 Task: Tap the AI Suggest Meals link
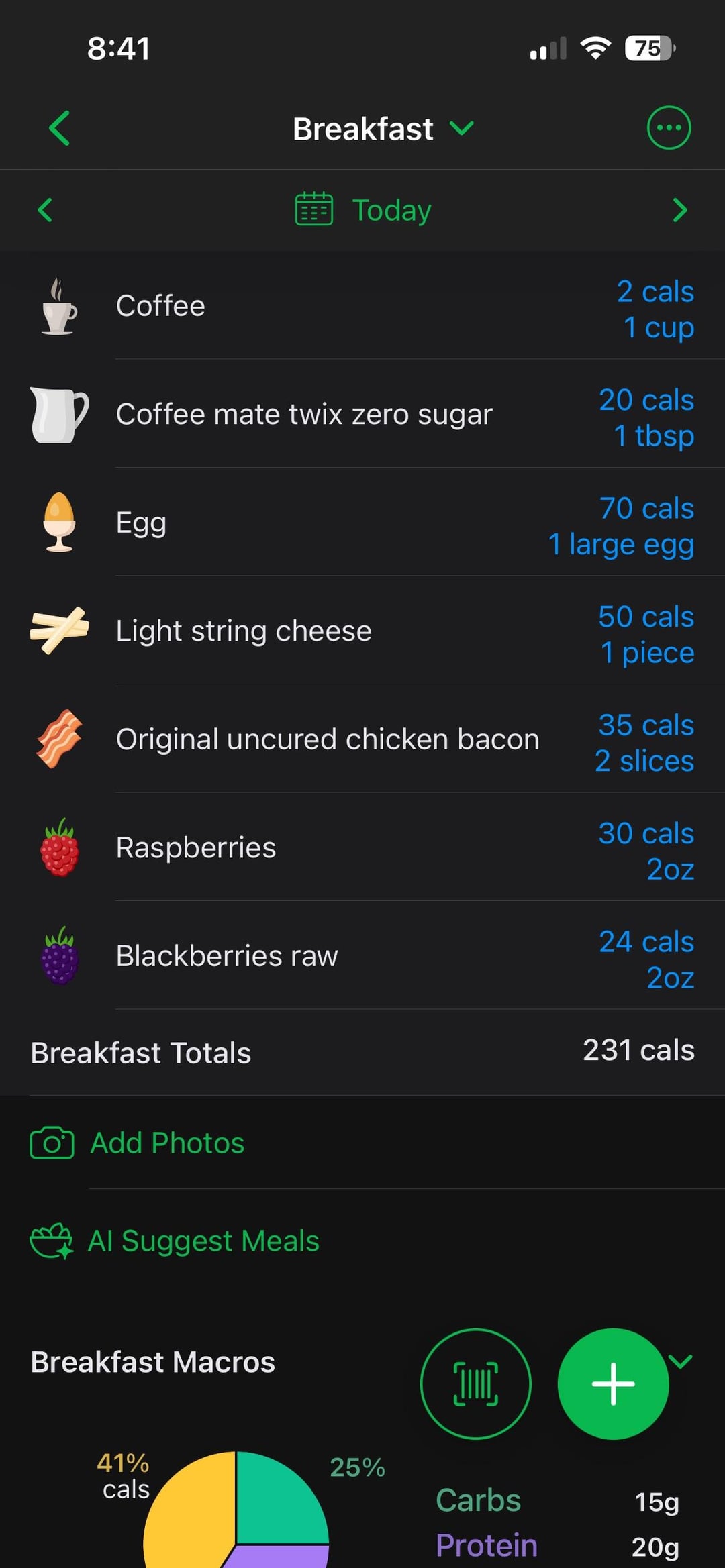coord(203,1241)
